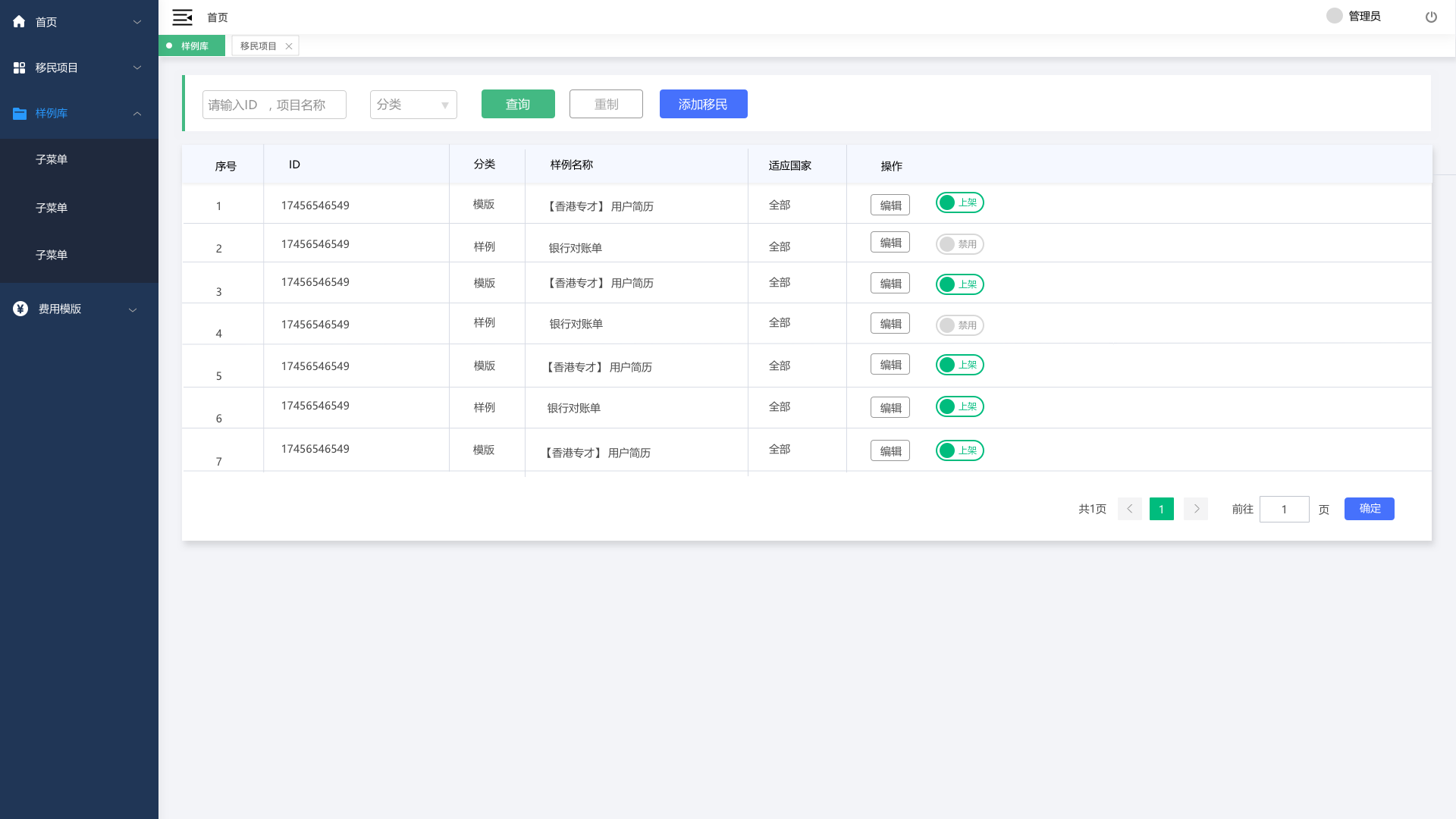Open the 分类 dropdown
The width and height of the screenshot is (1456, 819).
click(x=413, y=105)
